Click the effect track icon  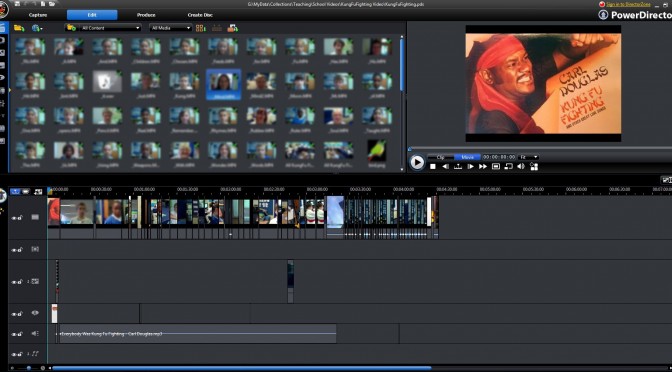coord(35,249)
